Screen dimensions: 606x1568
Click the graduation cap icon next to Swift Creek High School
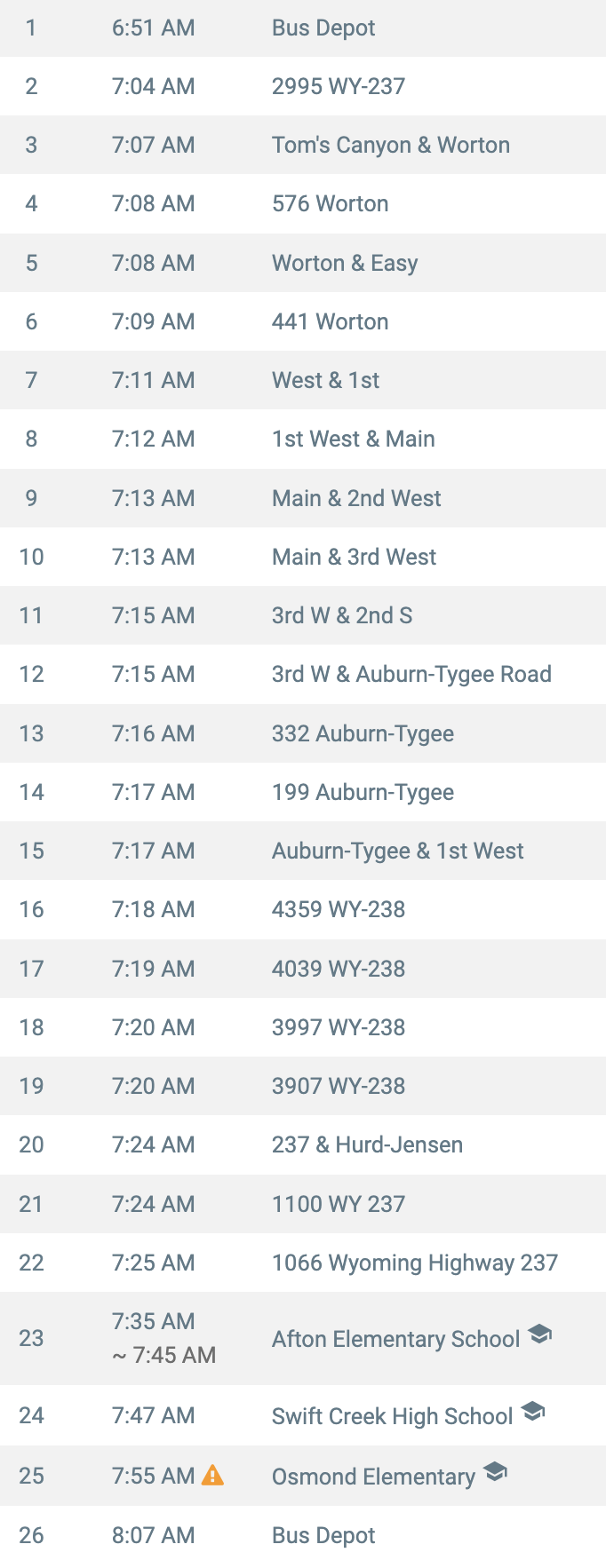pyautogui.click(x=532, y=1411)
